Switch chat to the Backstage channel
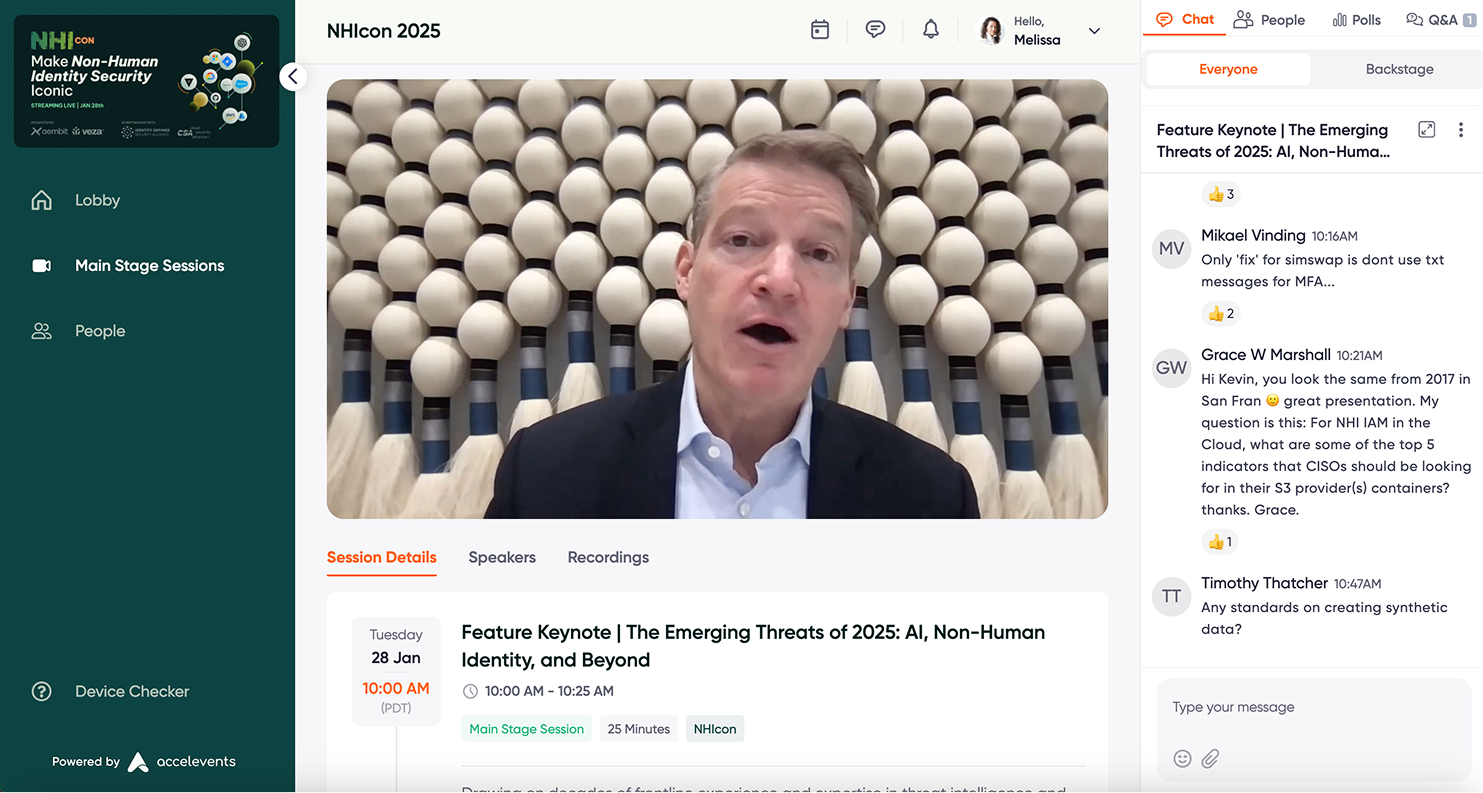This screenshot has width=1483, height=793. click(1399, 69)
